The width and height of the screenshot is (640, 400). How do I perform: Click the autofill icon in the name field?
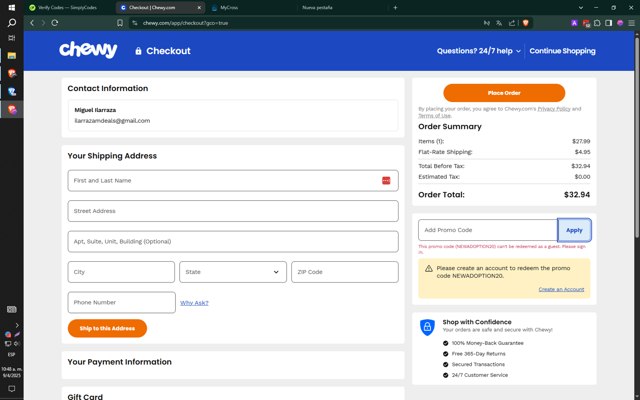point(385,180)
